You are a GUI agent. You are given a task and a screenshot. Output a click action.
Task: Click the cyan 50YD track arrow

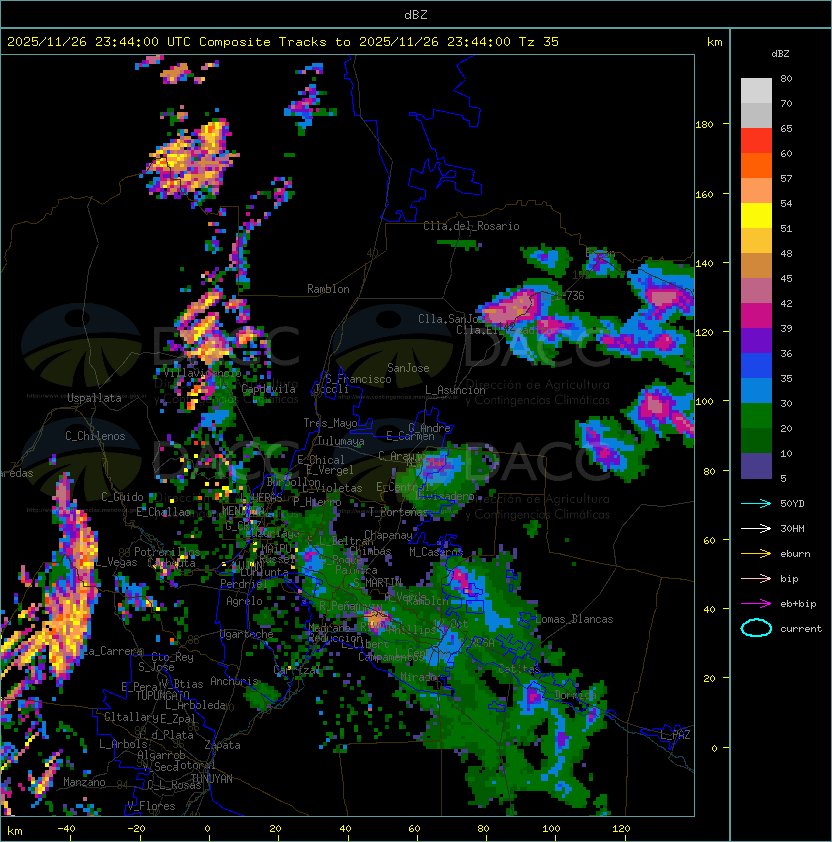[x=756, y=504]
